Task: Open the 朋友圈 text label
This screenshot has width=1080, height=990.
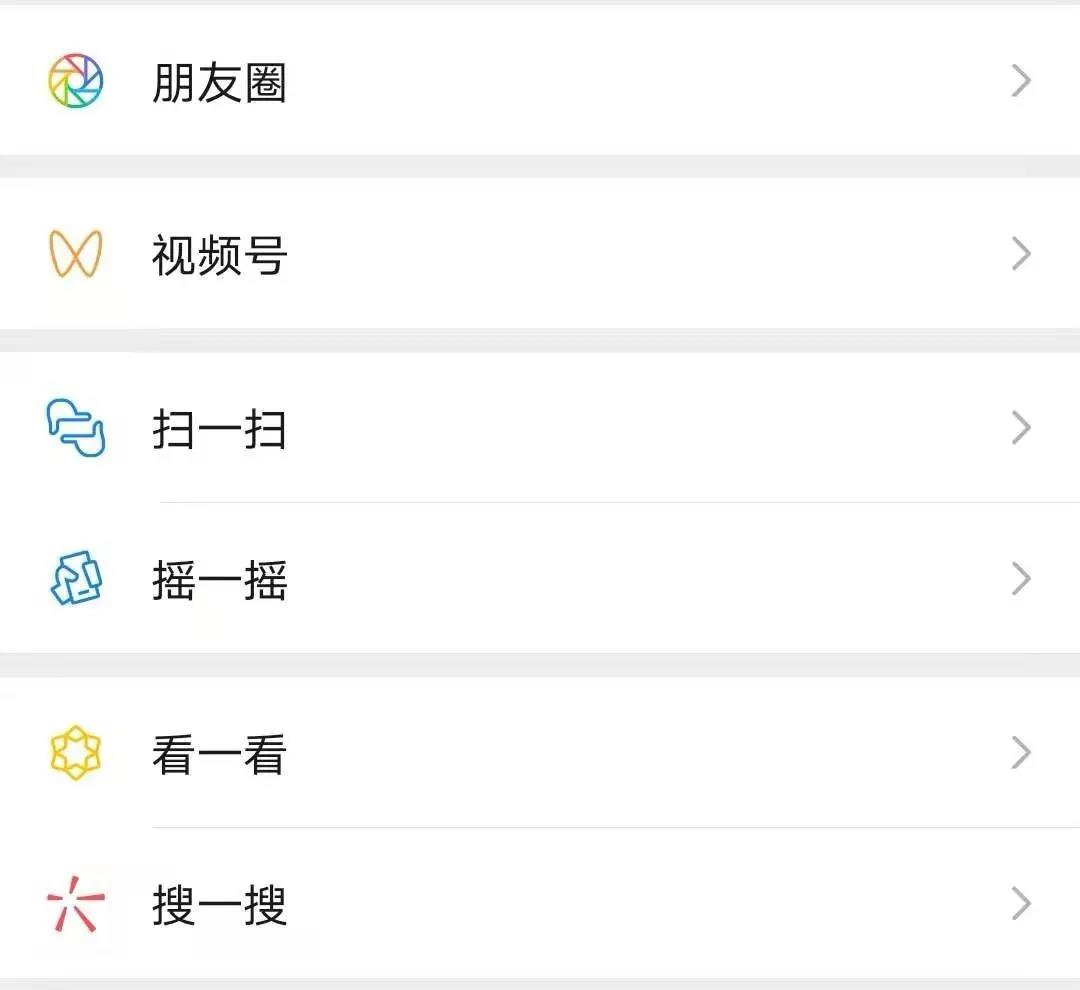Action: pyautogui.click(x=219, y=83)
